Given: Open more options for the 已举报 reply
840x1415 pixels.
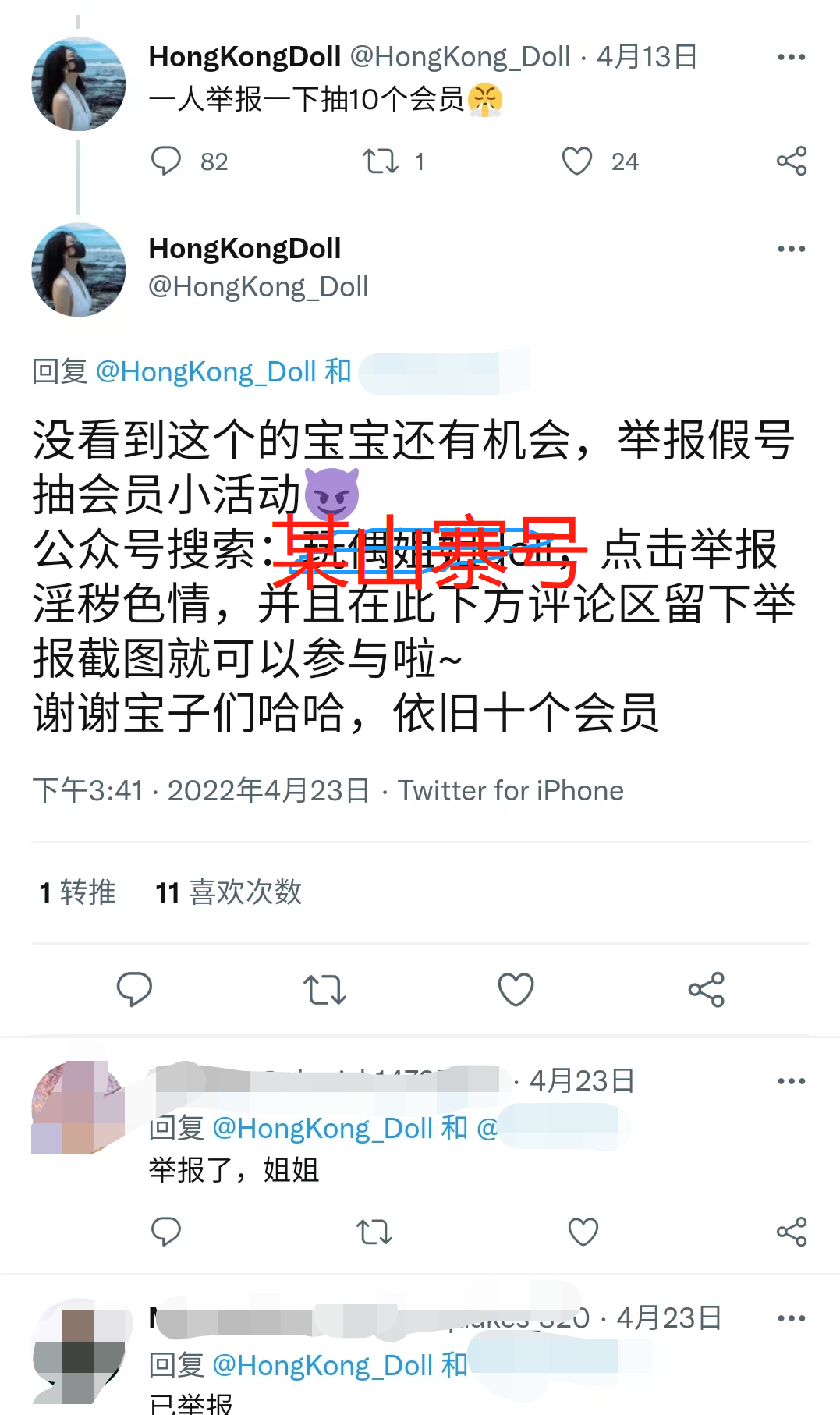Looking at the screenshot, I should pyautogui.click(x=792, y=1318).
